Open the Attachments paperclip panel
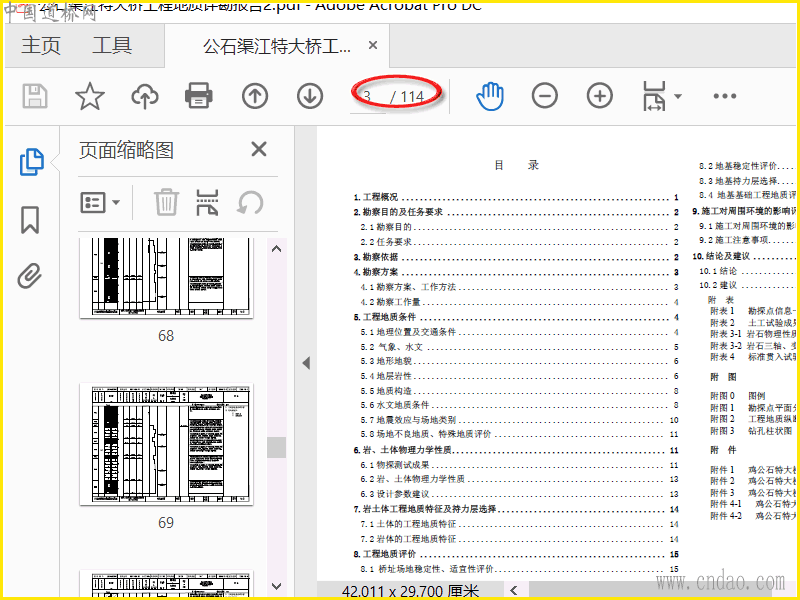 30,276
